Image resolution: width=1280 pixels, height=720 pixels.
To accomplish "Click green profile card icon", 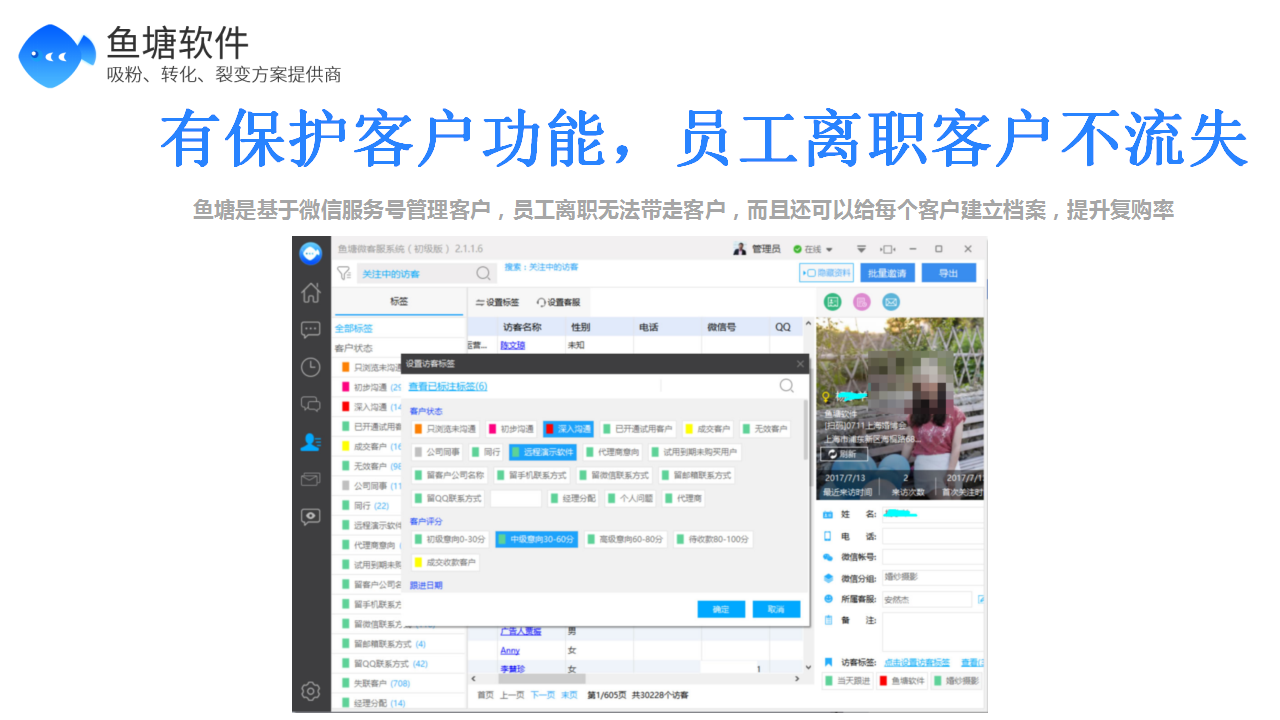I will (x=832, y=302).
